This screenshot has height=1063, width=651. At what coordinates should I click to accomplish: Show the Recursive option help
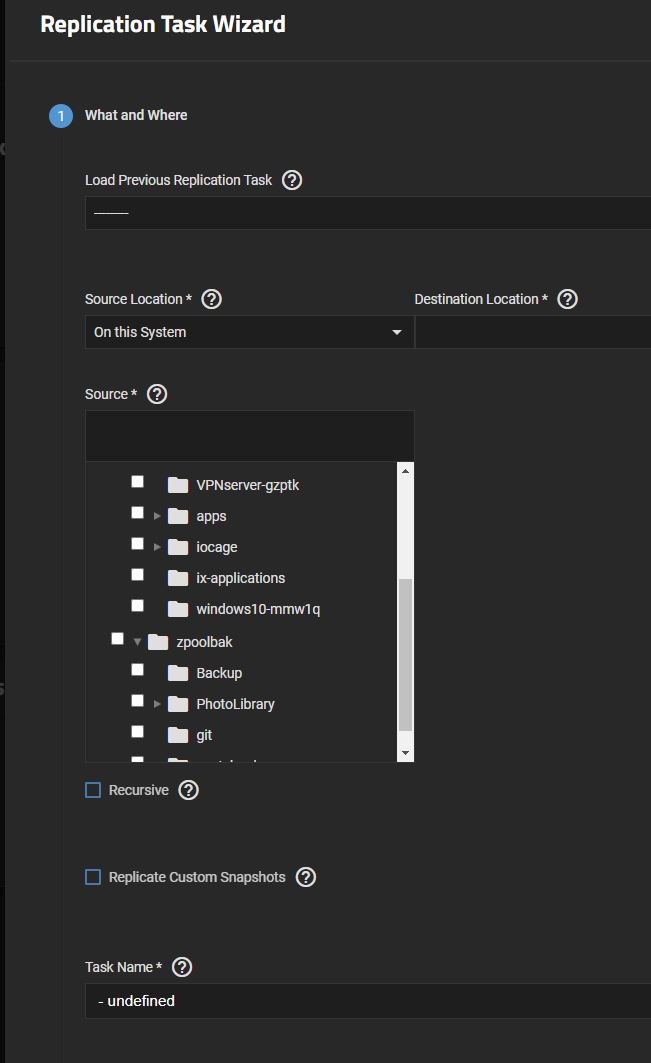coord(188,790)
